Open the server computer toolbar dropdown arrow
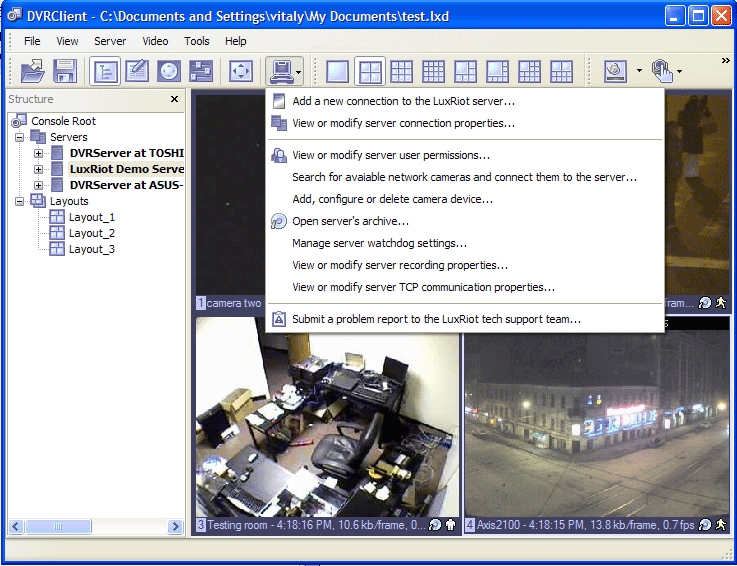 [298, 72]
